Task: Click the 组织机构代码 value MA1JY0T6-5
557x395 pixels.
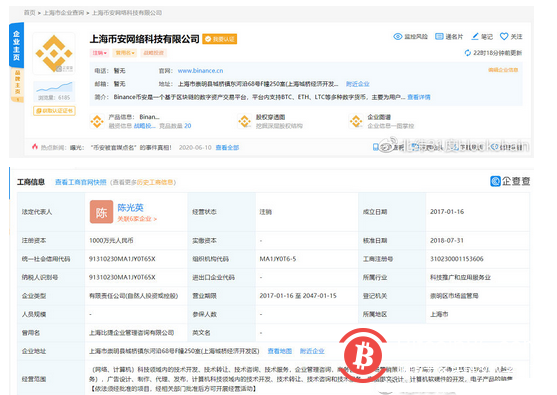Action: (x=278, y=259)
